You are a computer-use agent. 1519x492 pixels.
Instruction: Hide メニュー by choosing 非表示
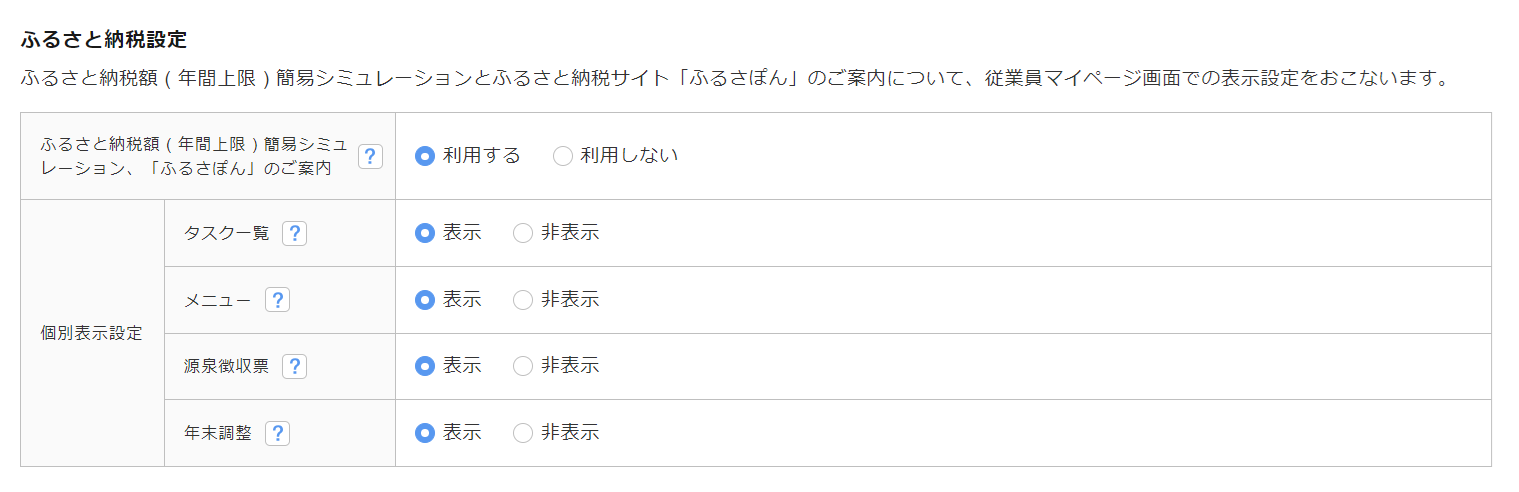point(523,300)
